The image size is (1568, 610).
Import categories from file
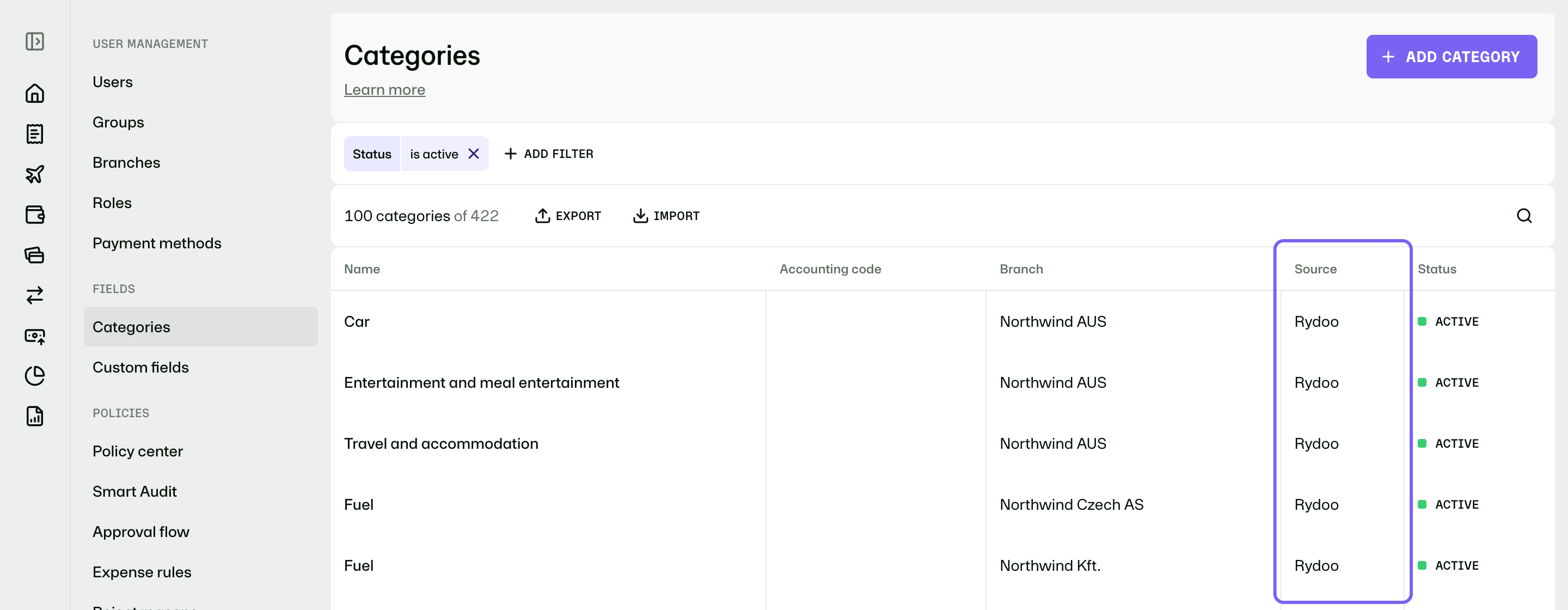pos(666,216)
